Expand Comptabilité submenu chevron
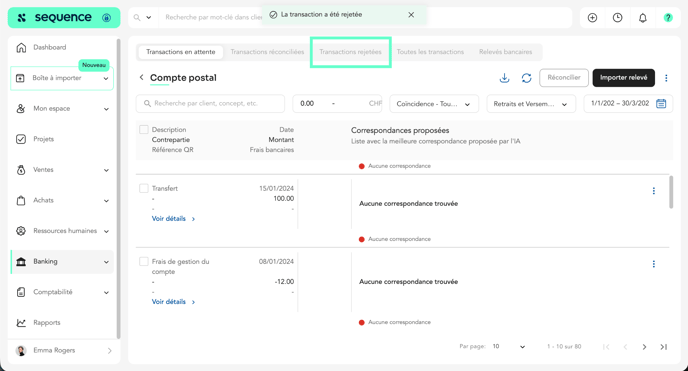This screenshot has height=371, width=688. (106, 293)
